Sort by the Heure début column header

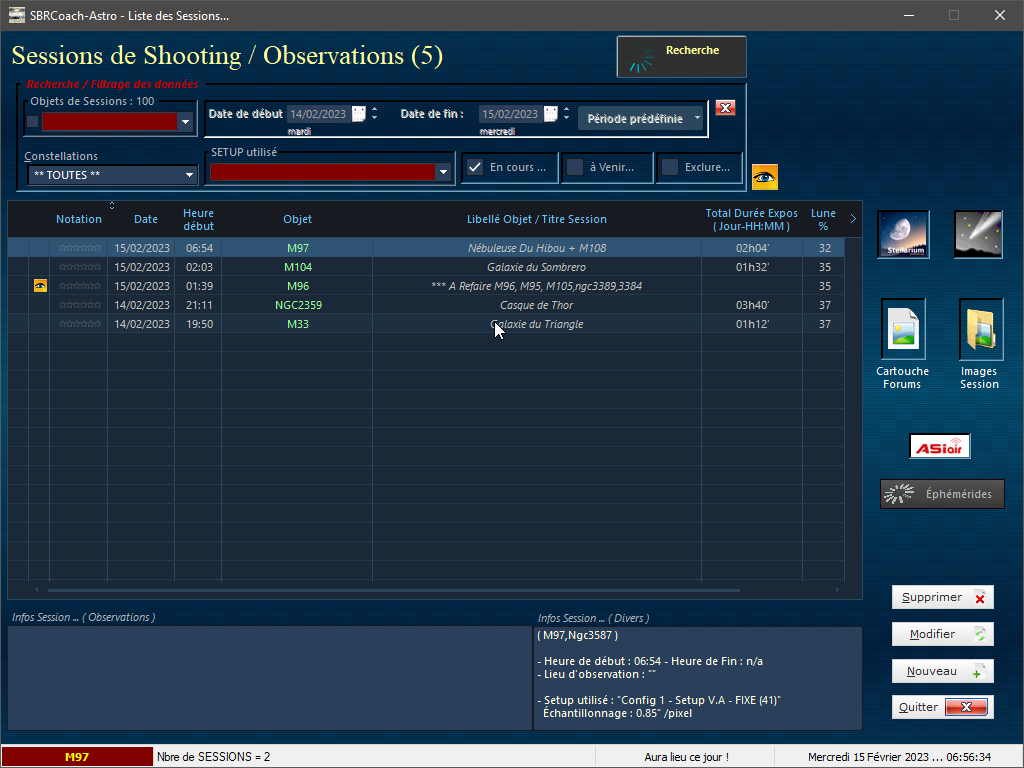click(x=198, y=219)
